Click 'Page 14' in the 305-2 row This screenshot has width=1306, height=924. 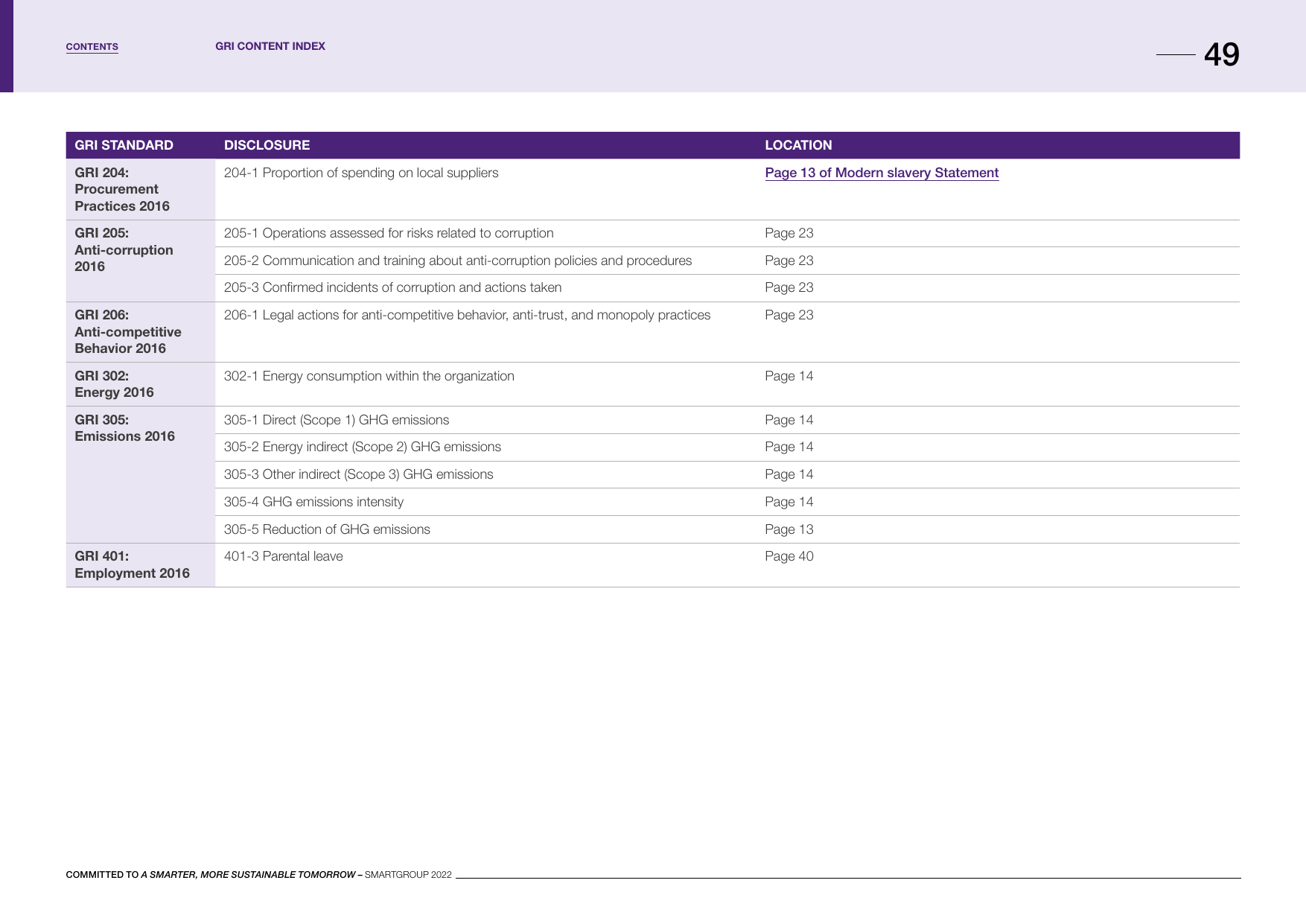[789, 447]
